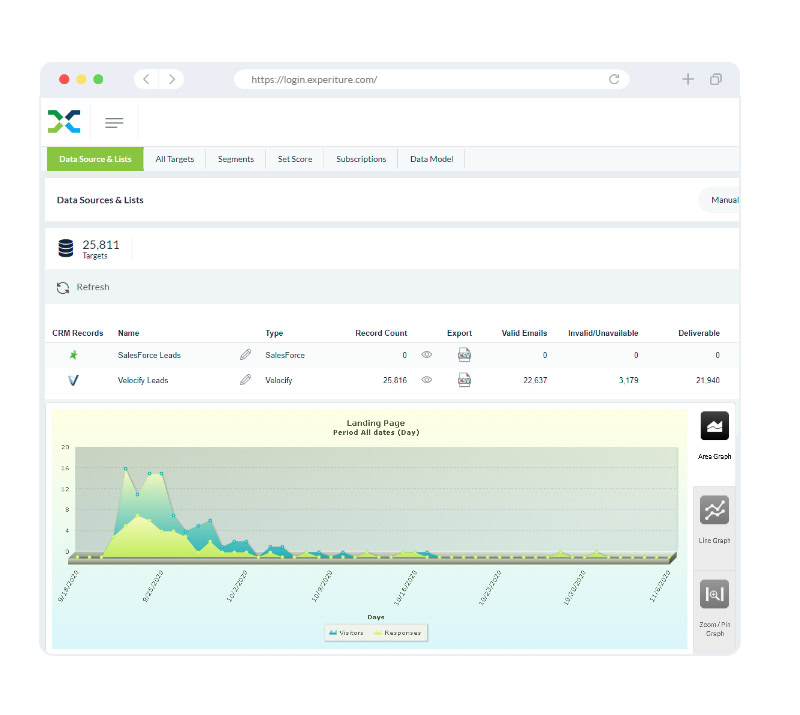
Task: Sort by Name column header
Action: click(129, 333)
